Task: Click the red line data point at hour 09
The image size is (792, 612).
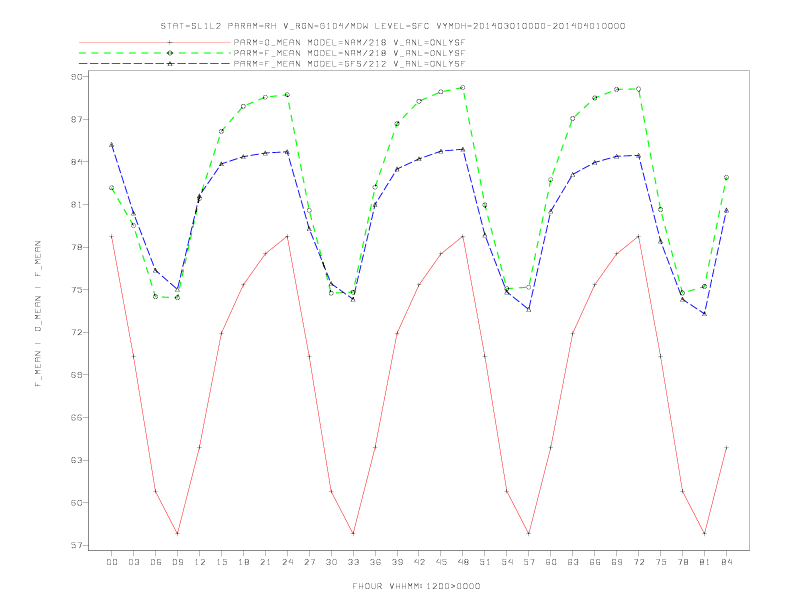Action: 177,533
